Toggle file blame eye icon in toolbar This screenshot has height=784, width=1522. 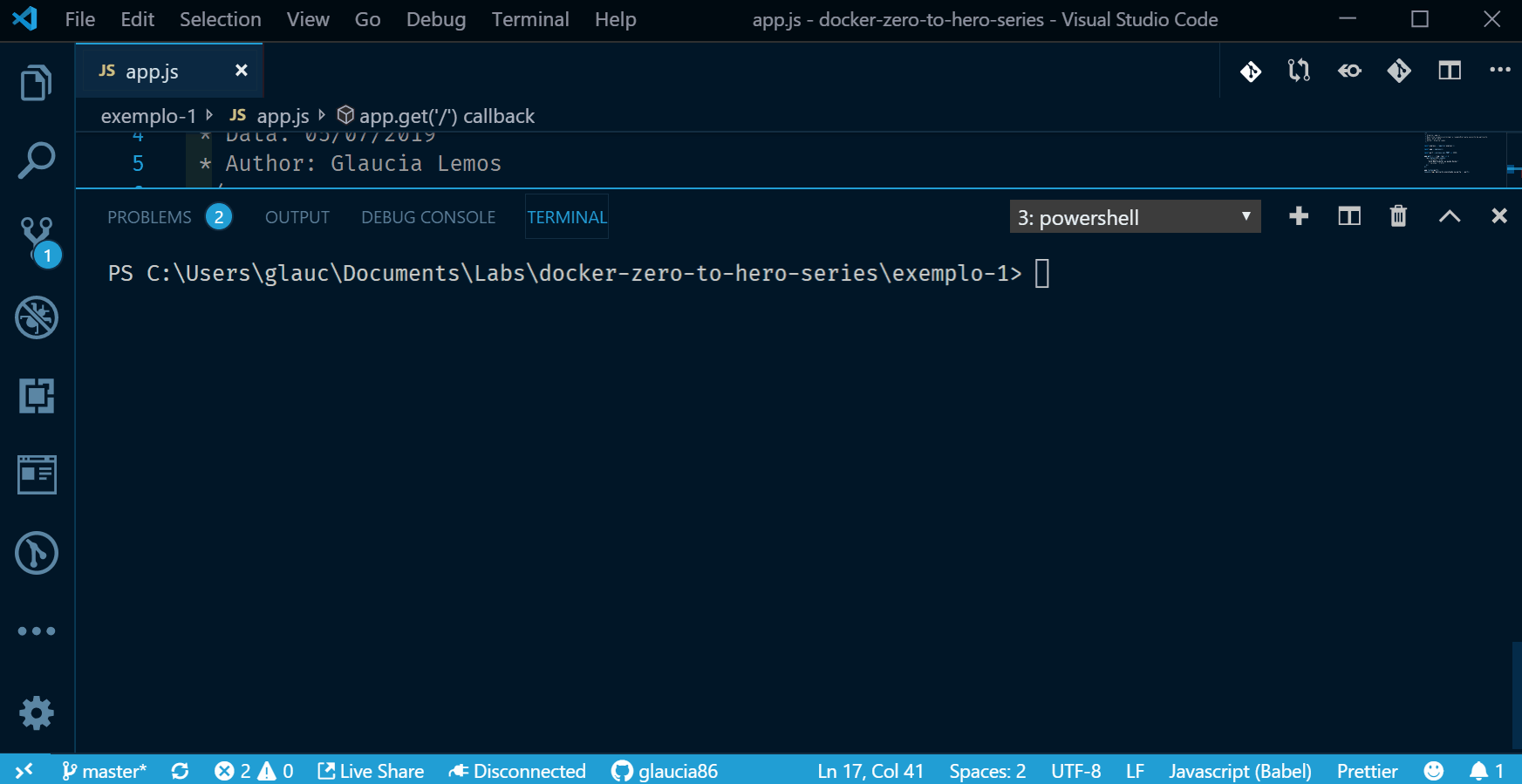(1349, 71)
